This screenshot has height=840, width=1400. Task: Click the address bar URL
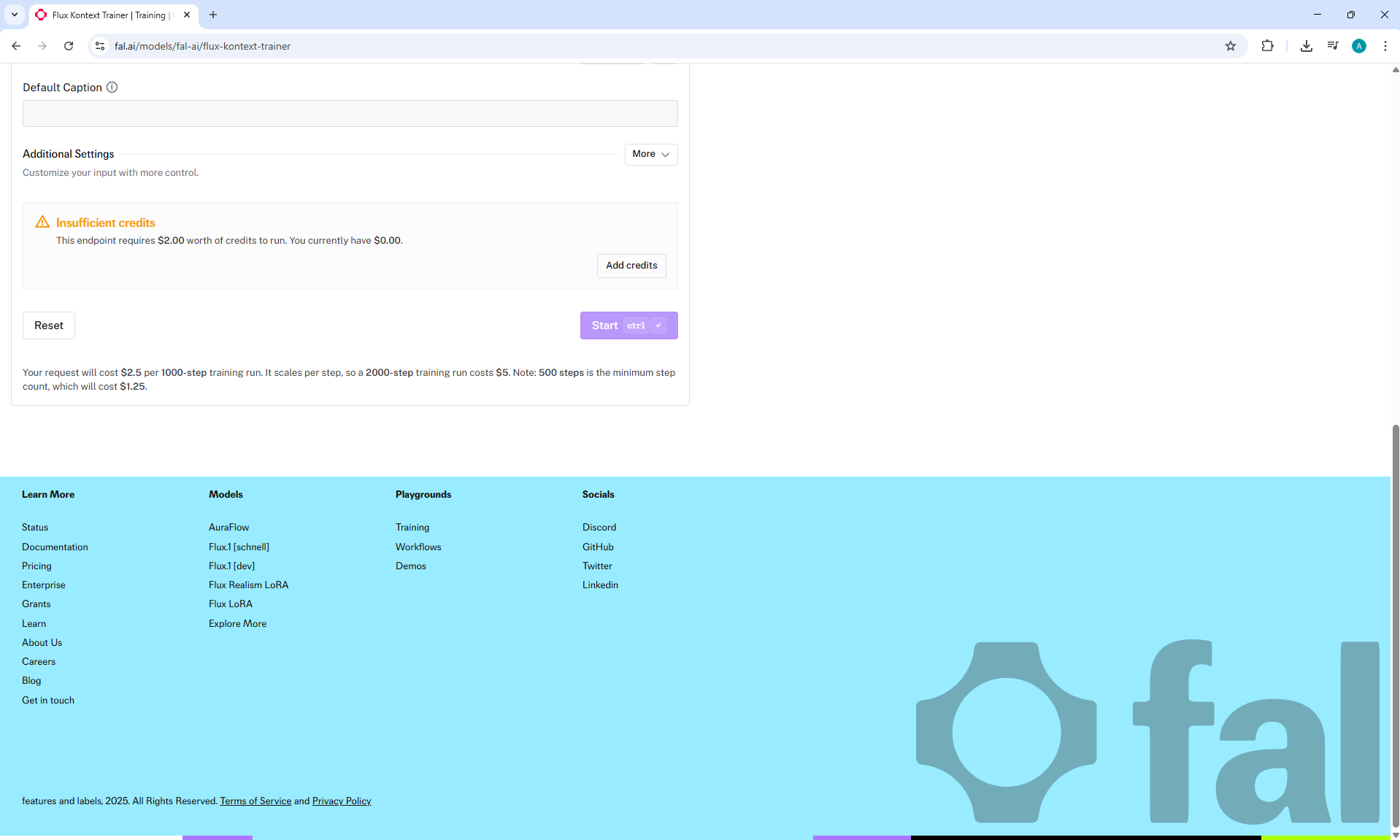(202, 46)
